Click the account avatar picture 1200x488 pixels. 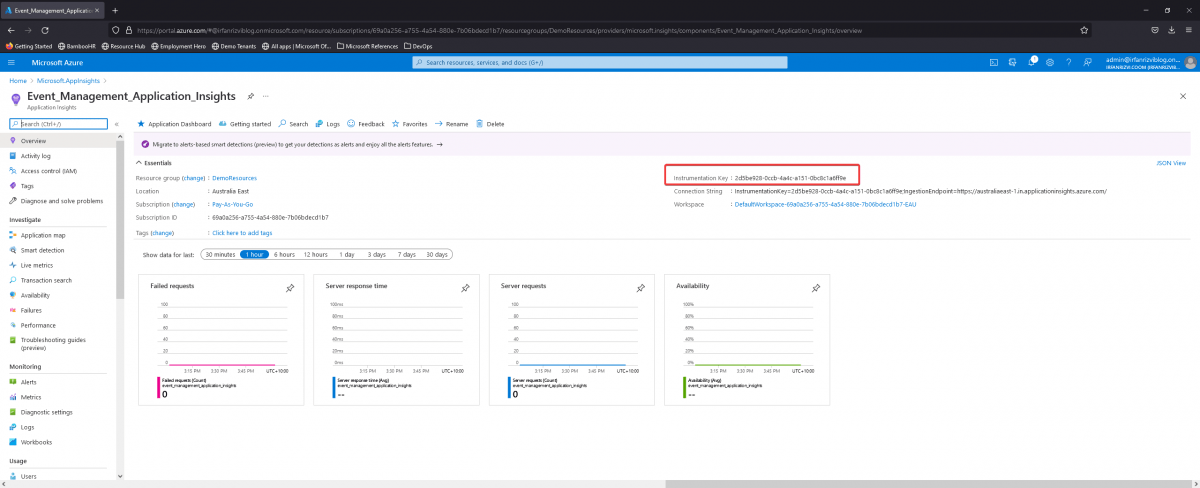pos(1189,62)
